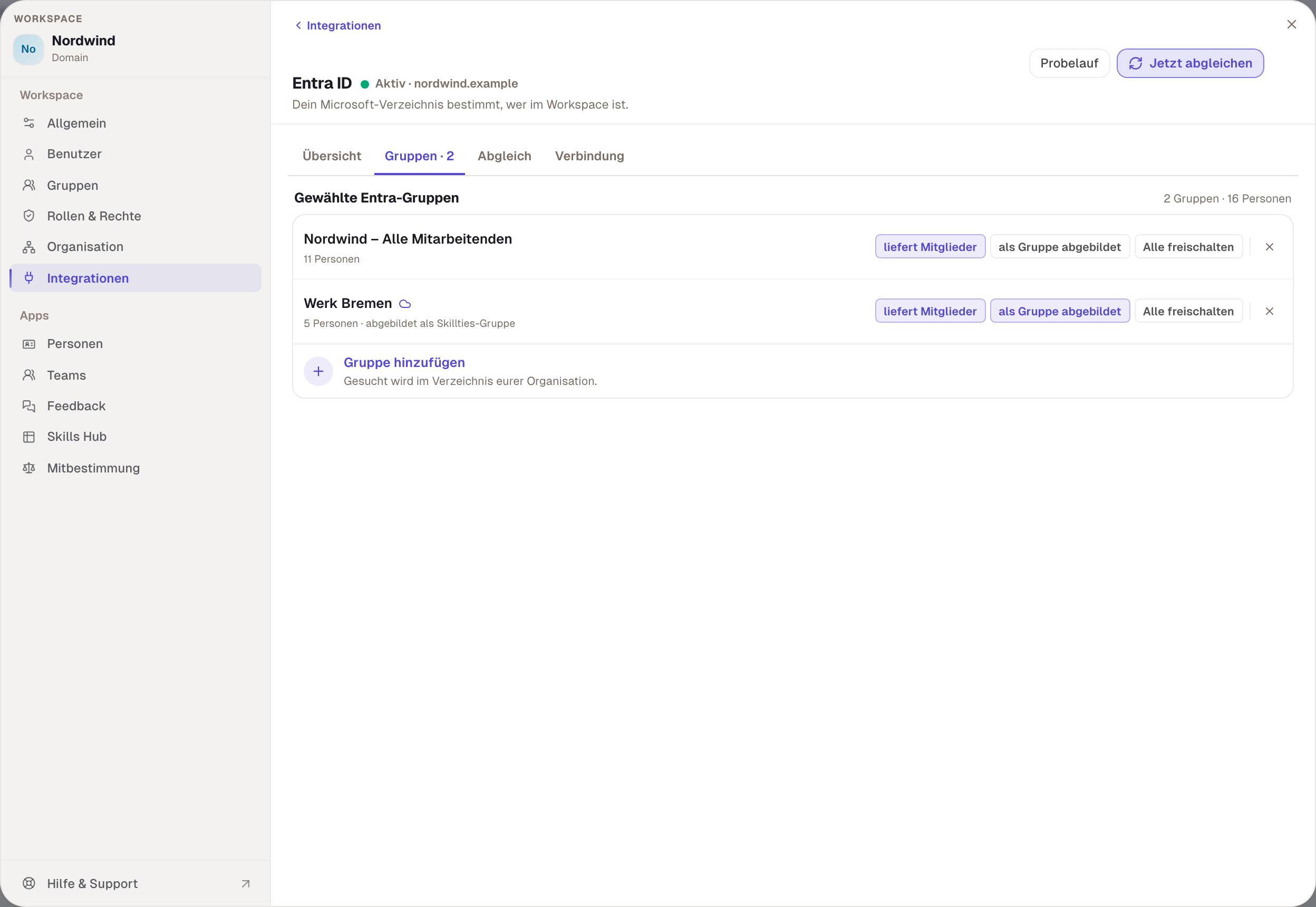Open the Organisation sidebar entry
This screenshot has height=907, width=1316.
(x=135, y=247)
